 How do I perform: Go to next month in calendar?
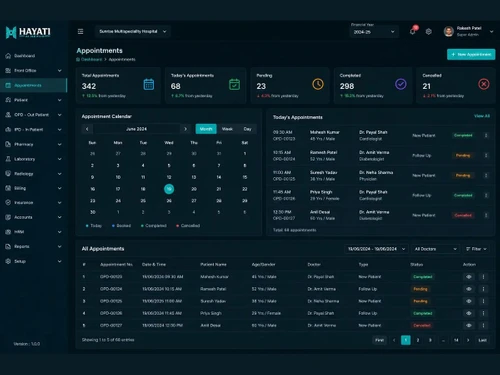[185, 129]
